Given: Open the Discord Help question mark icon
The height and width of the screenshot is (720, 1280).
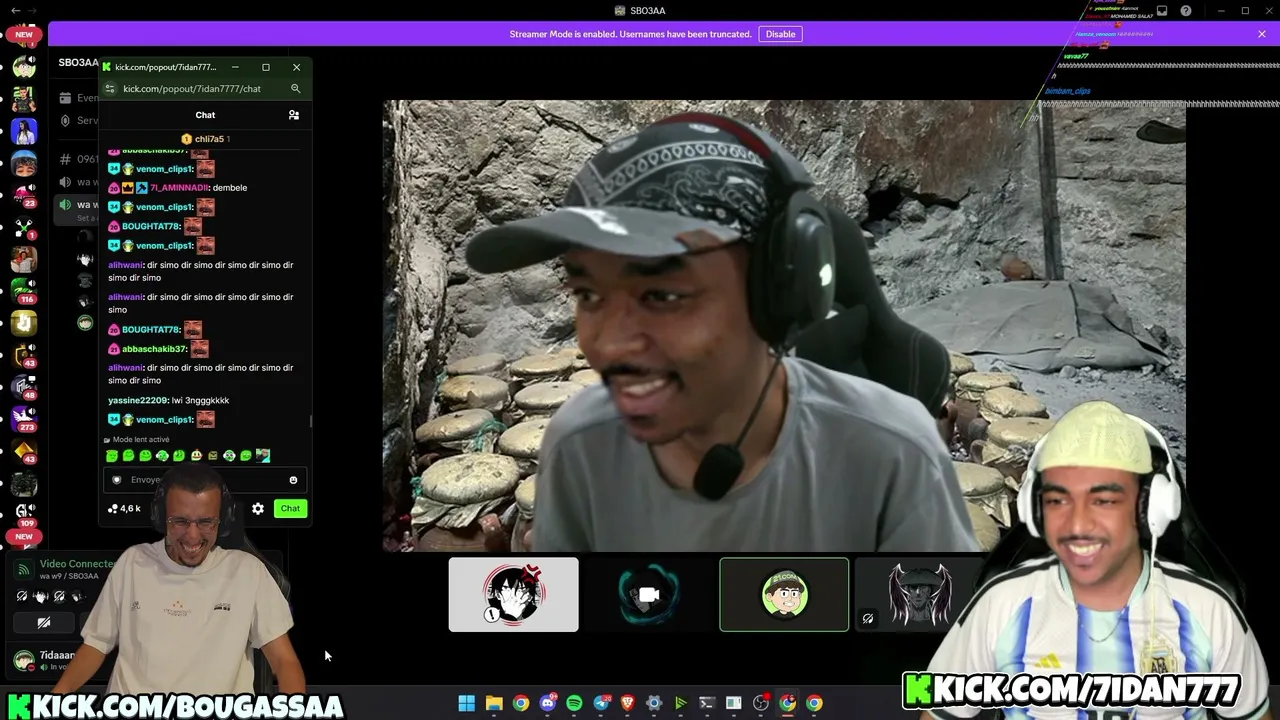Looking at the screenshot, I should 1186,11.
